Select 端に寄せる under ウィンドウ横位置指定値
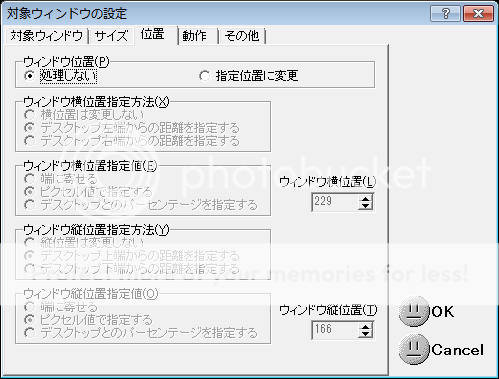 pos(61,179)
